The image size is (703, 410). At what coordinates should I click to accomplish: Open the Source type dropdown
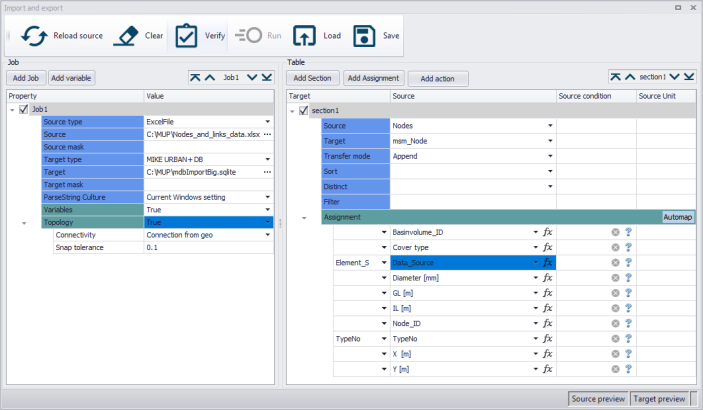pyautogui.click(x=268, y=122)
